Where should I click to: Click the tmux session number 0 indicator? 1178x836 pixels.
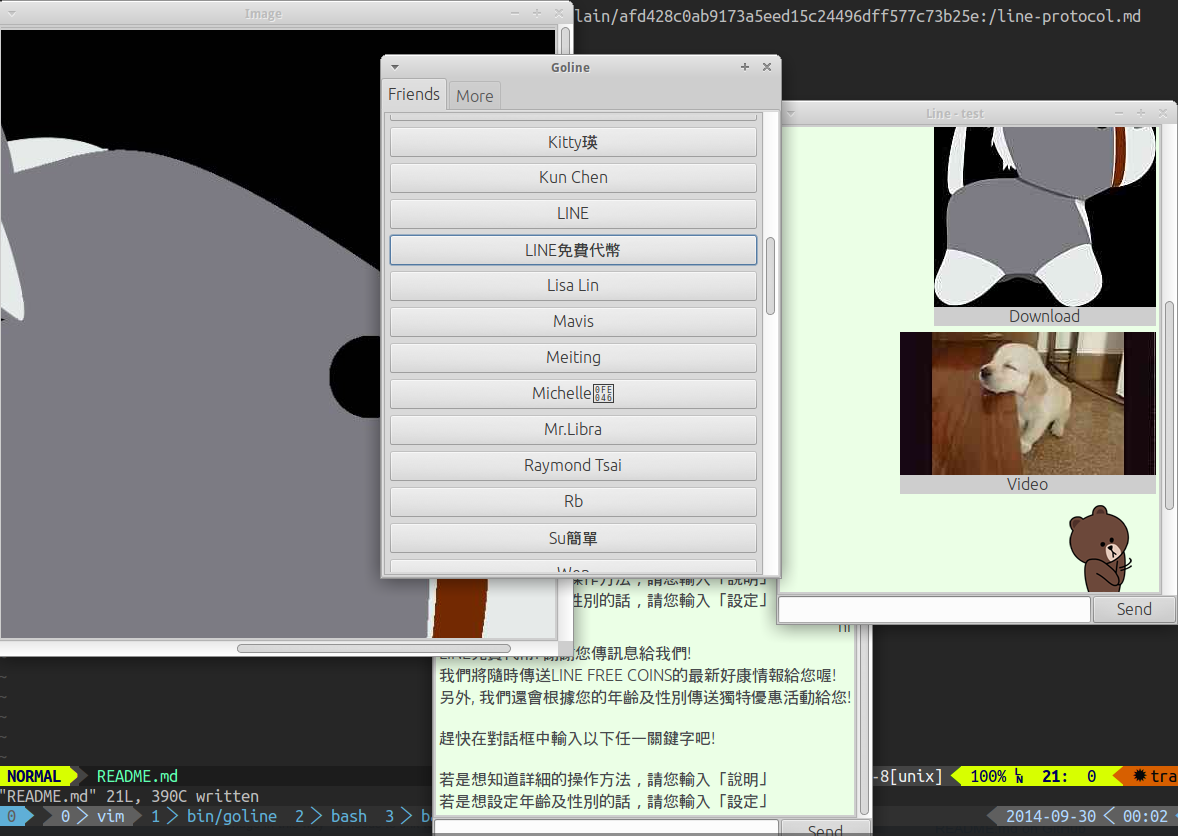point(11,816)
